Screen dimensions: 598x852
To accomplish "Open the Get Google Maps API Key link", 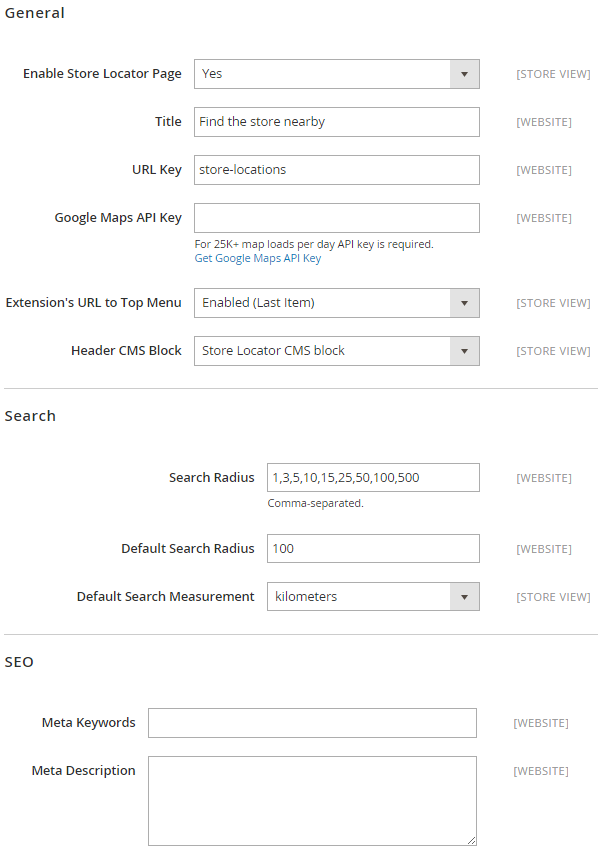I will click(x=257, y=258).
